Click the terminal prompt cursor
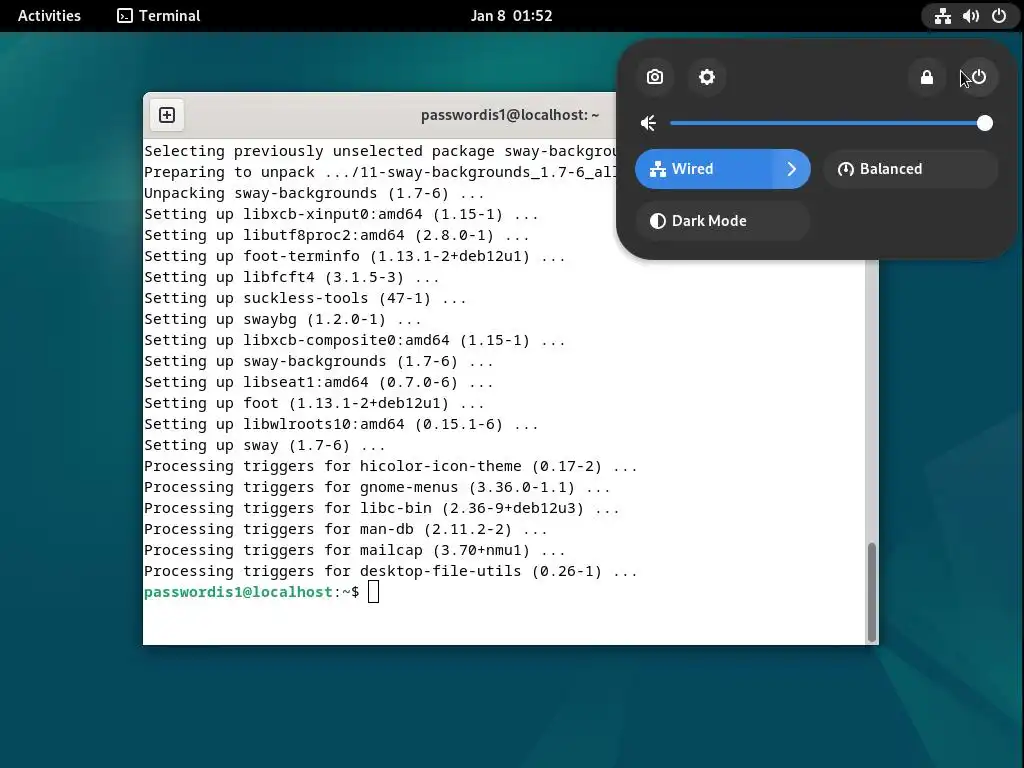 [374, 592]
